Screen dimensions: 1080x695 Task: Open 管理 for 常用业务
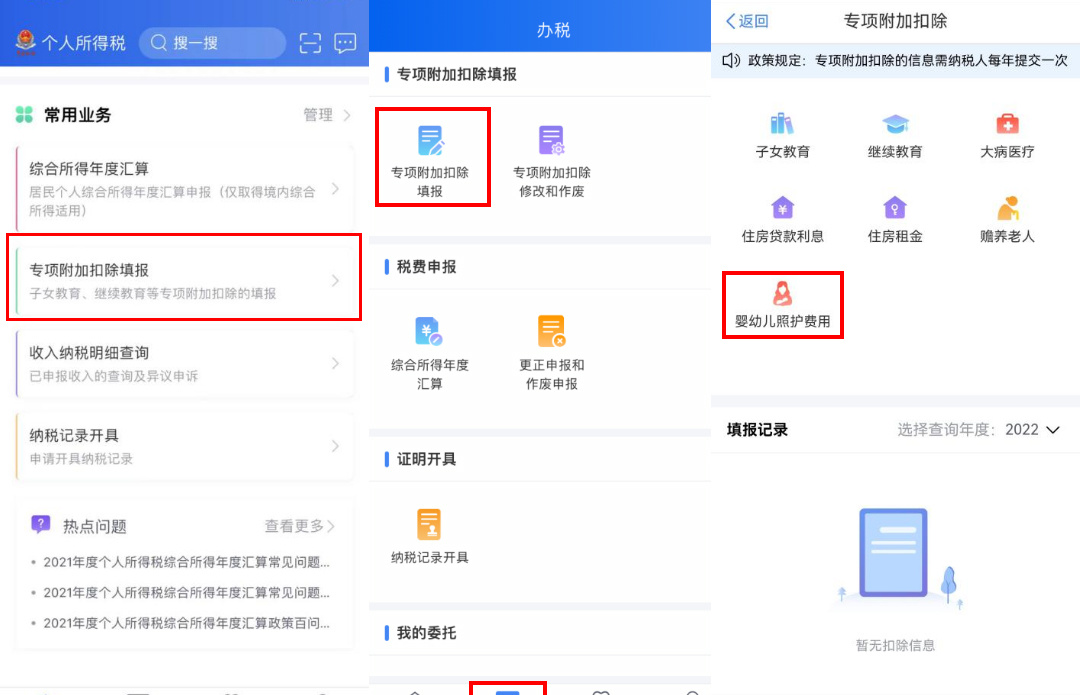coord(327,115)
